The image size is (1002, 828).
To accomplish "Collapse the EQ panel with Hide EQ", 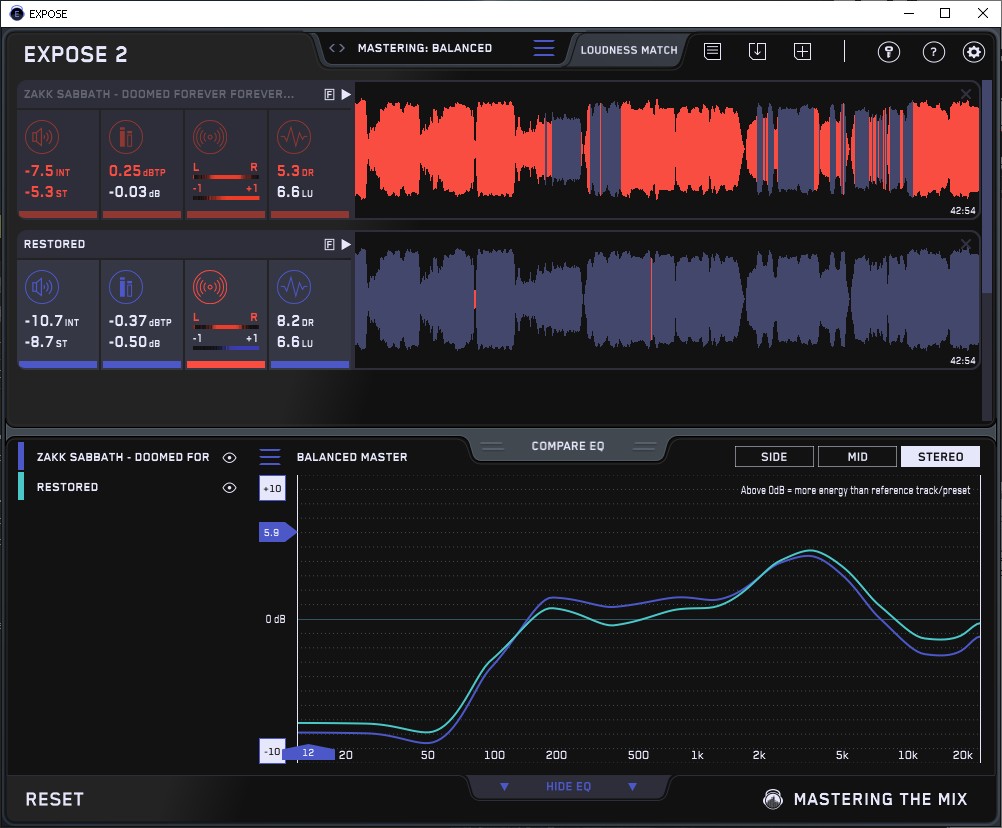I will (x=568, y=787).
